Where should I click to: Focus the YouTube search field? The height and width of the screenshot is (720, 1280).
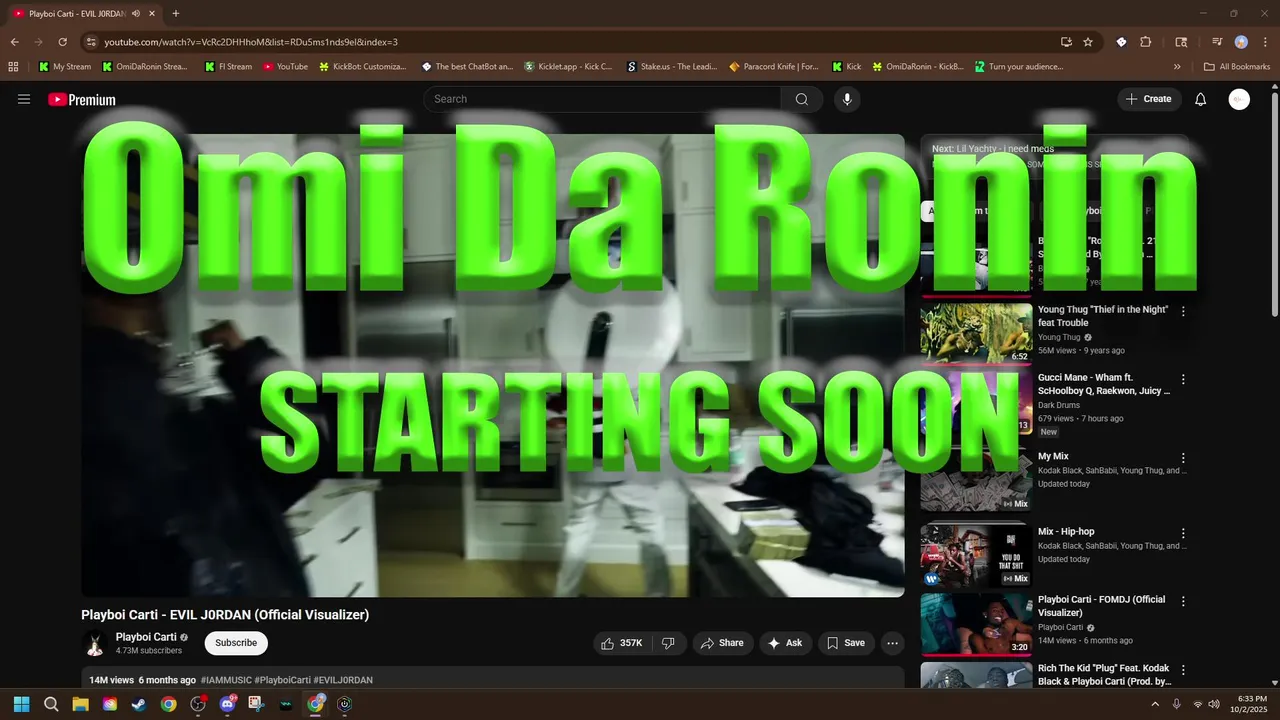pos(602,99)
